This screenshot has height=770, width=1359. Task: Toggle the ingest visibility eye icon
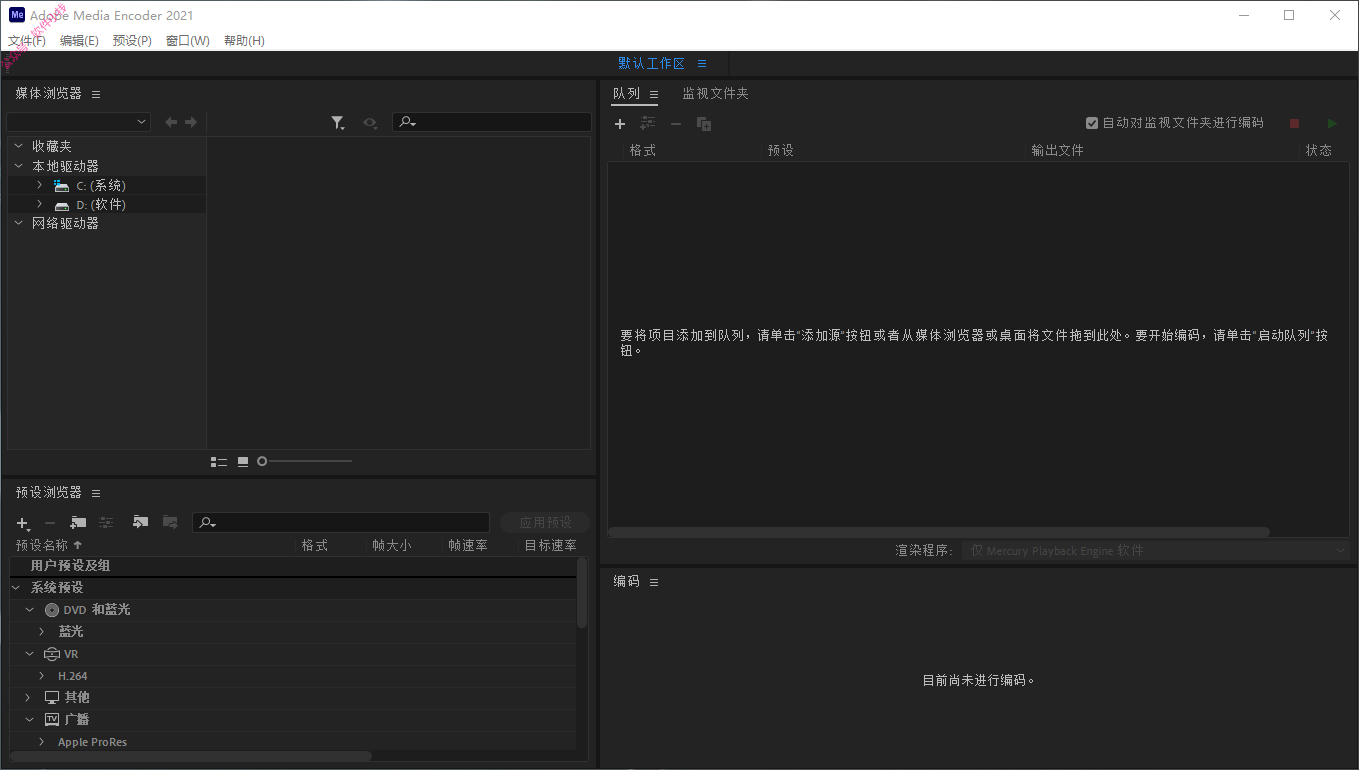(x=370, y=123)
